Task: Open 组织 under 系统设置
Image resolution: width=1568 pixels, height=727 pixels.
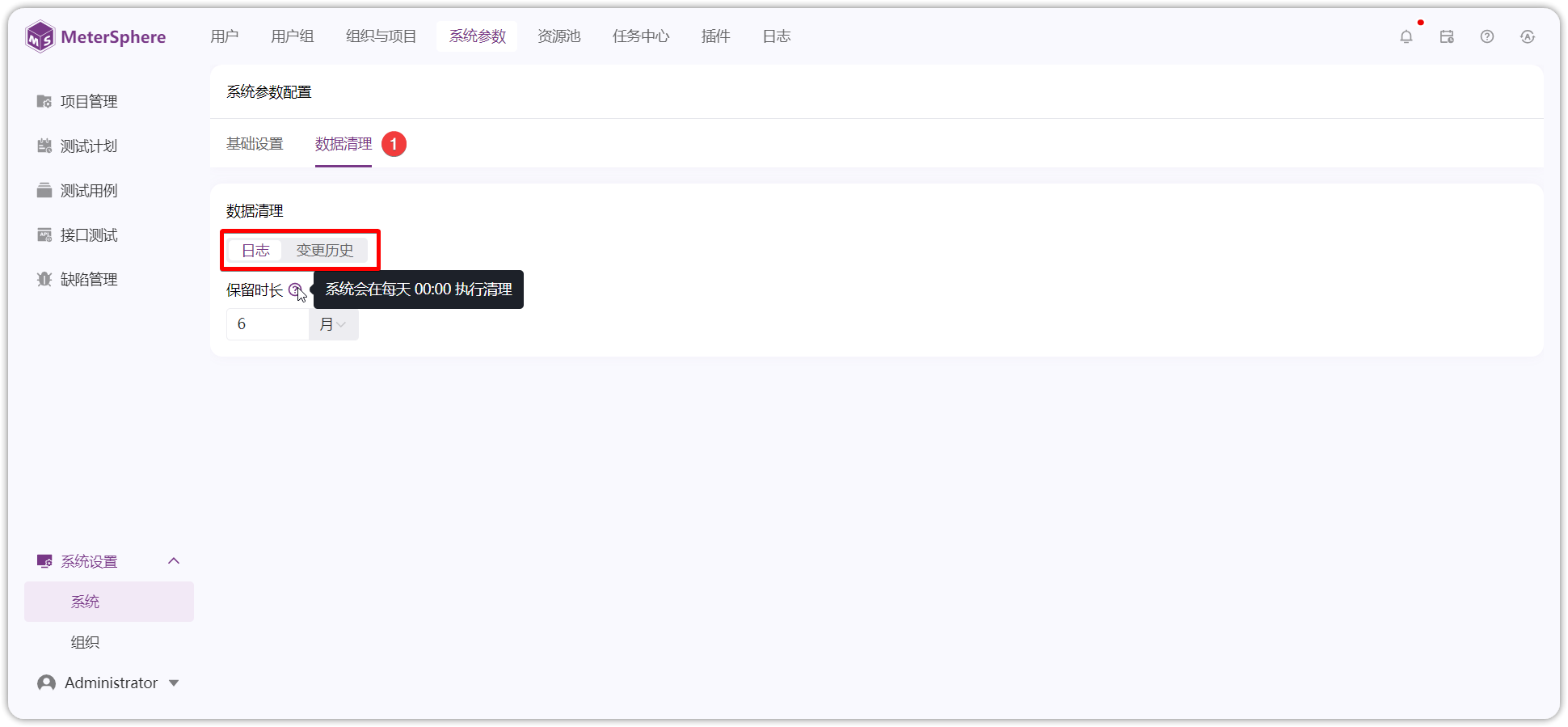Action: click(x=85, y=642)
